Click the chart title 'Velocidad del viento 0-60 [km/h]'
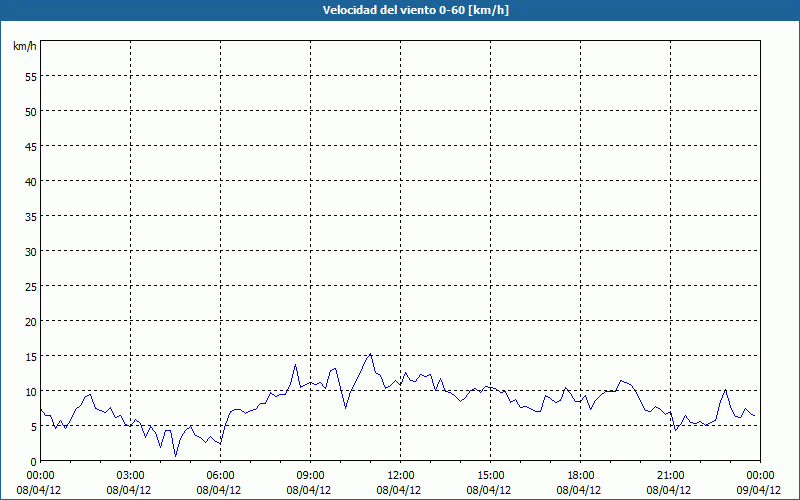 (415, 10)
